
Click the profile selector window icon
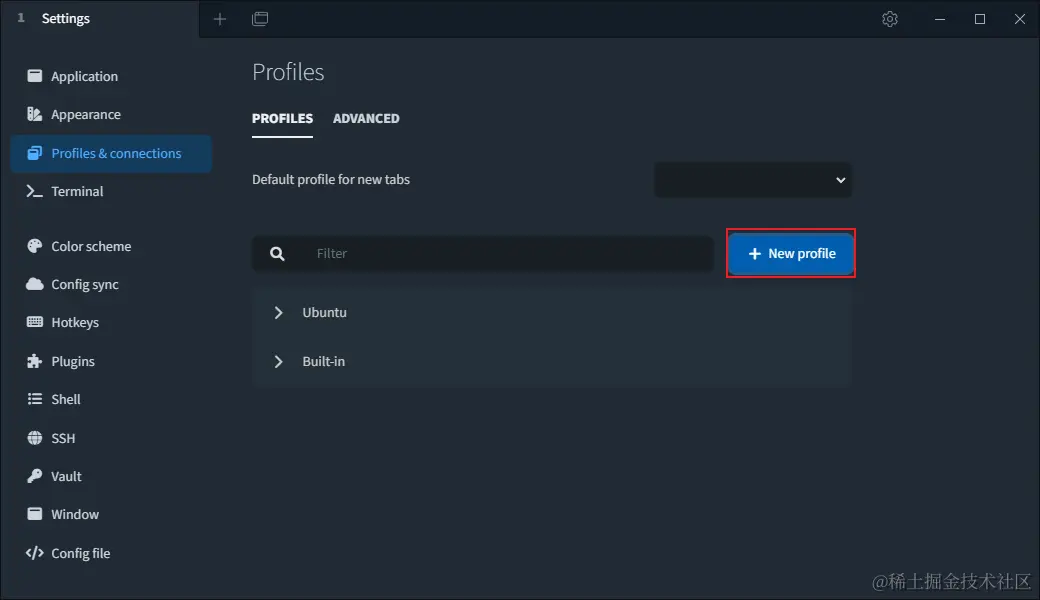pyautogui.click(x=260, y=19)
